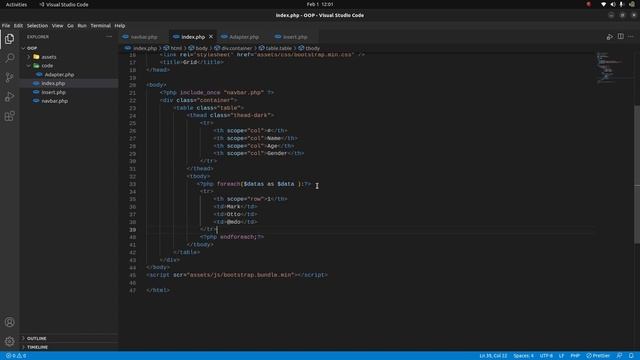Click the editor minimap preview
640x360 pixels.
(x=608, y=67)
